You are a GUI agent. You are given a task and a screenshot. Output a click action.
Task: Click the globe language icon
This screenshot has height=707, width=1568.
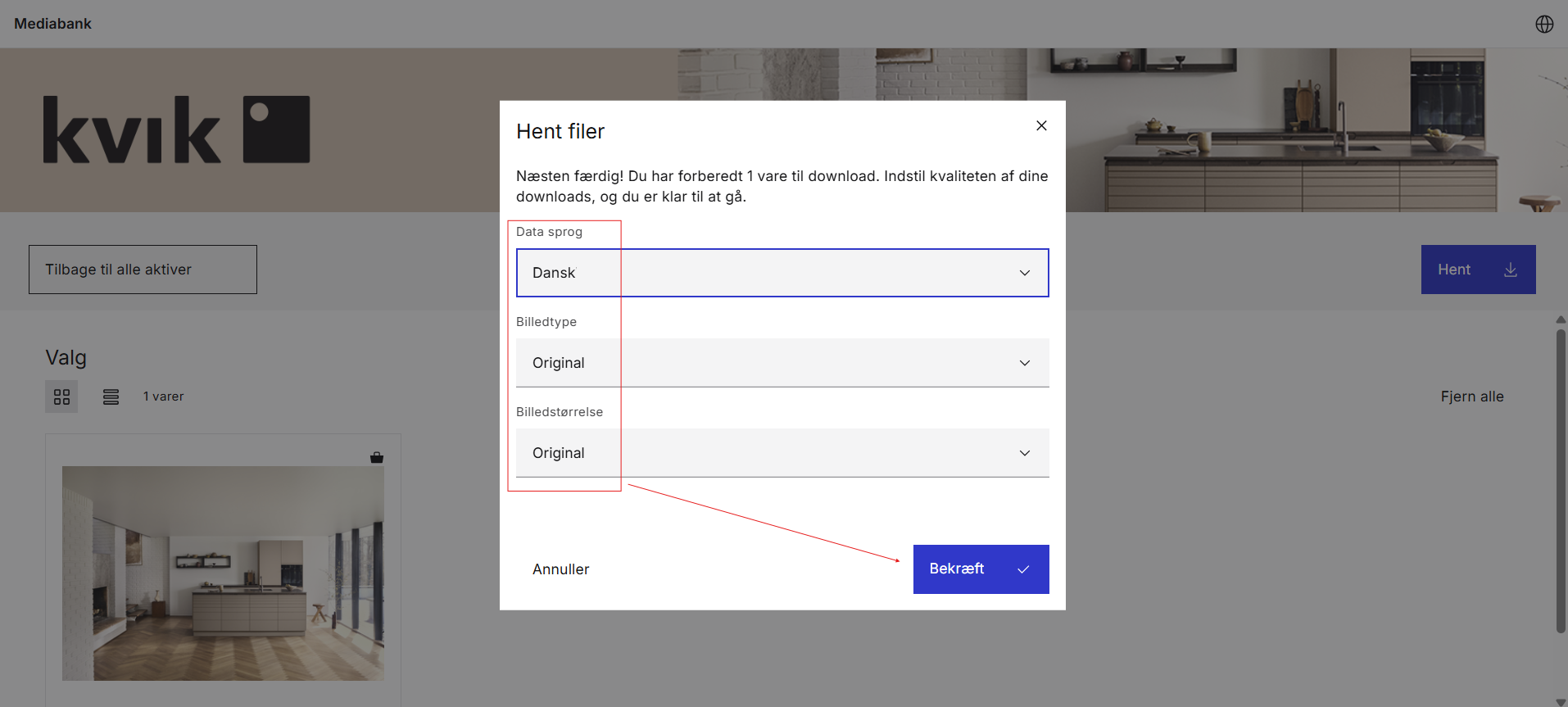click(1543, 24)
